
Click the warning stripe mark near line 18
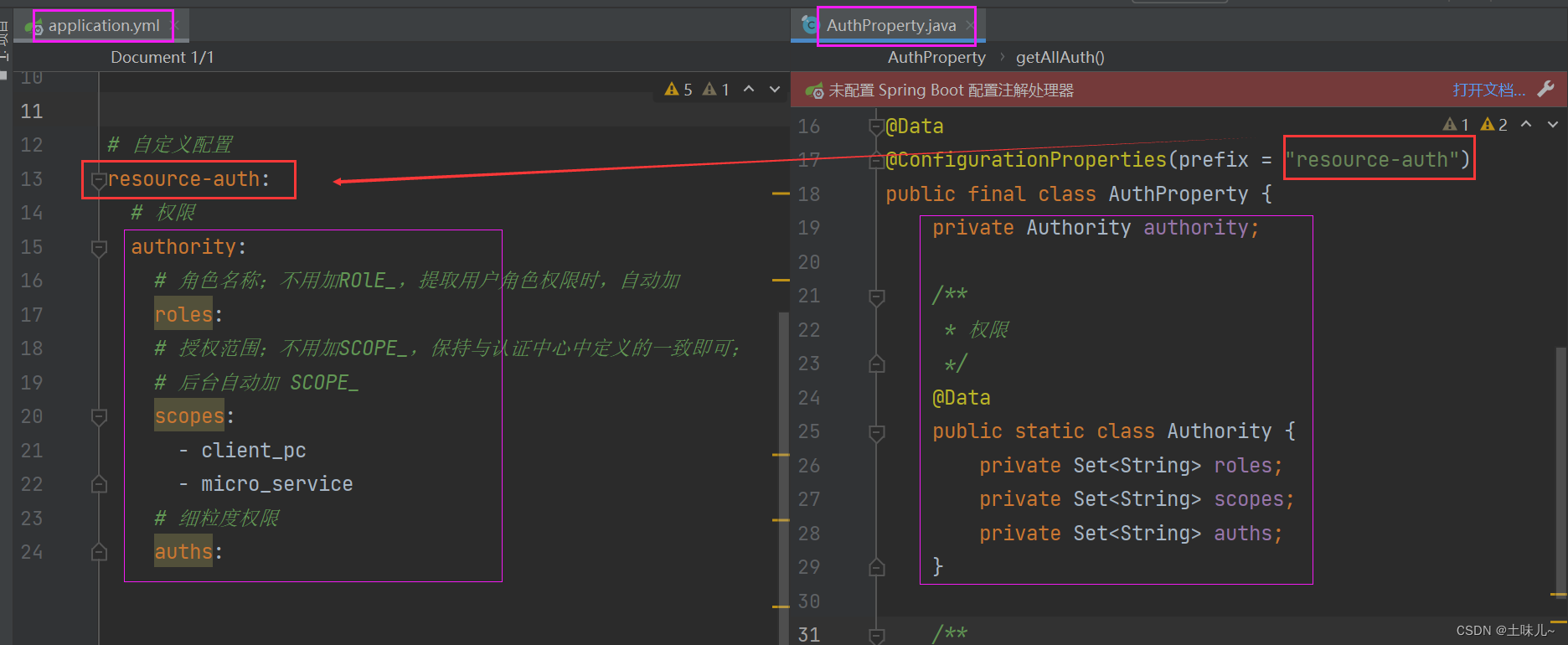(x=781, y=194)
